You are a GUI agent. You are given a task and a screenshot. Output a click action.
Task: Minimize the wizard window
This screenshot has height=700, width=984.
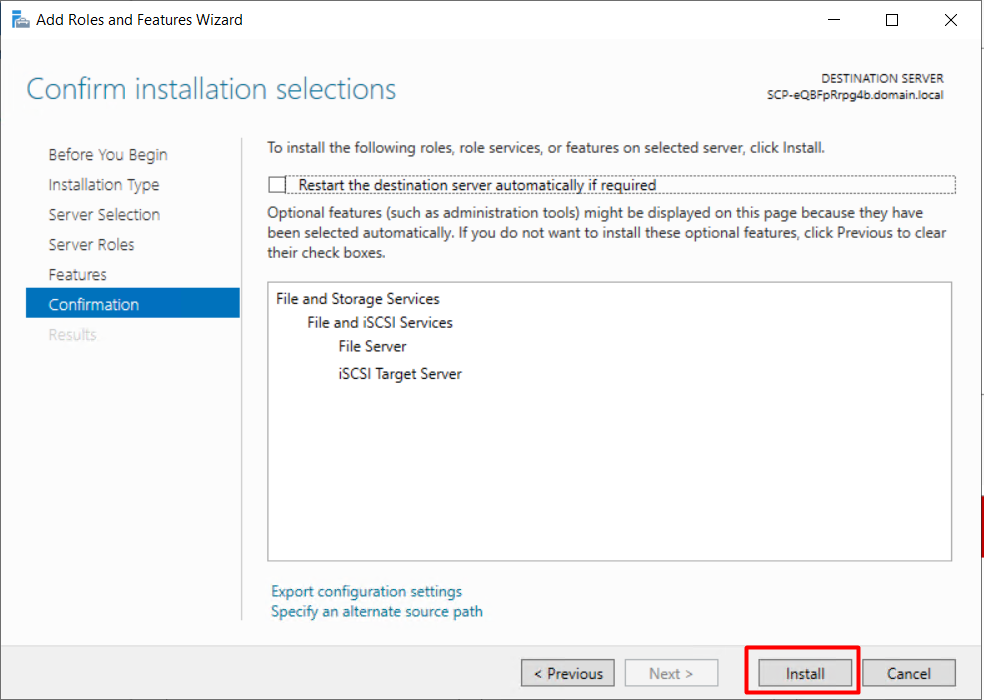(834, 20)
